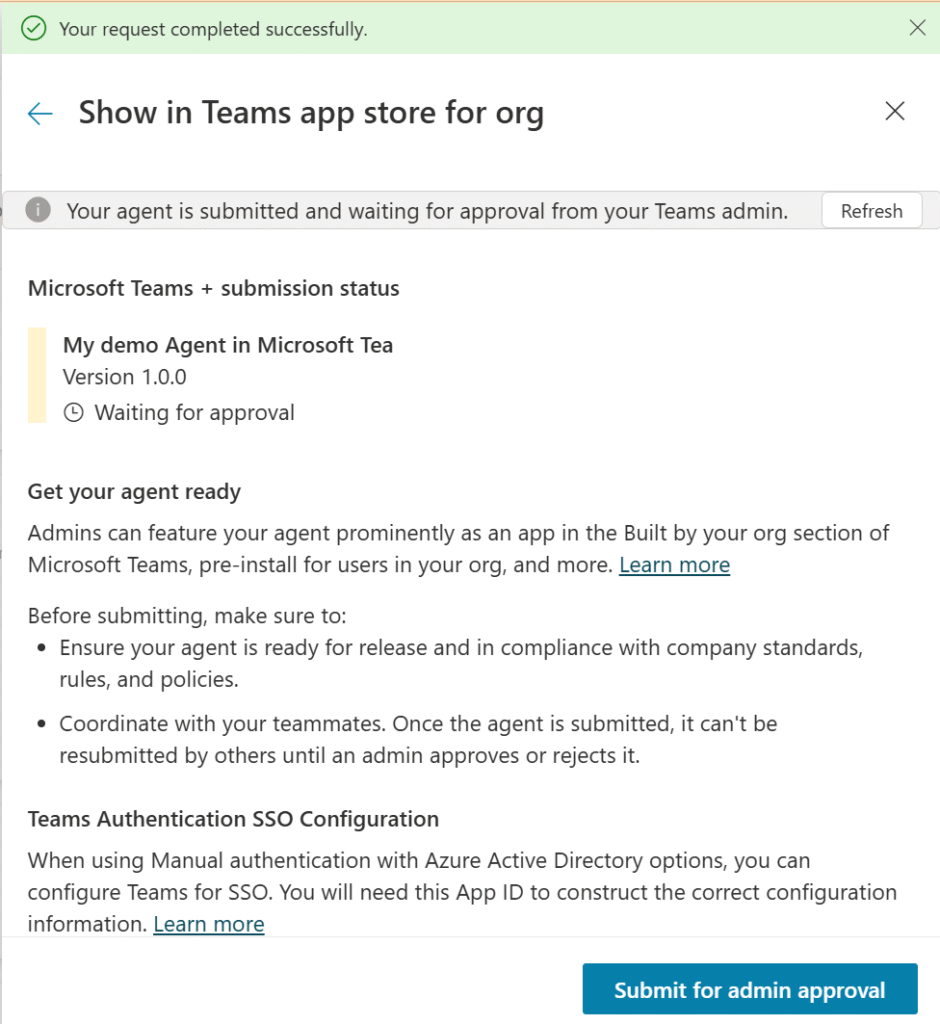Open Learn more link about SSO configuration
This screenshot has height=1024, width=940.
209,924
